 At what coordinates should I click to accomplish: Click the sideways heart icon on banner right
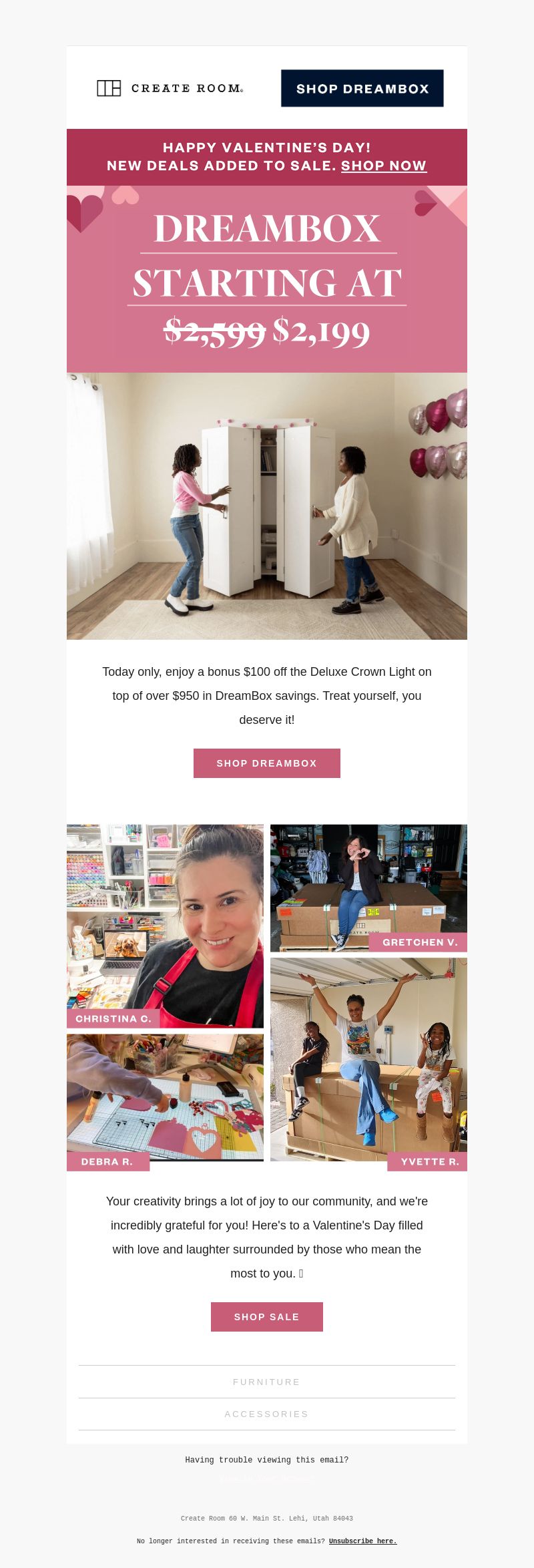[425, 203]
